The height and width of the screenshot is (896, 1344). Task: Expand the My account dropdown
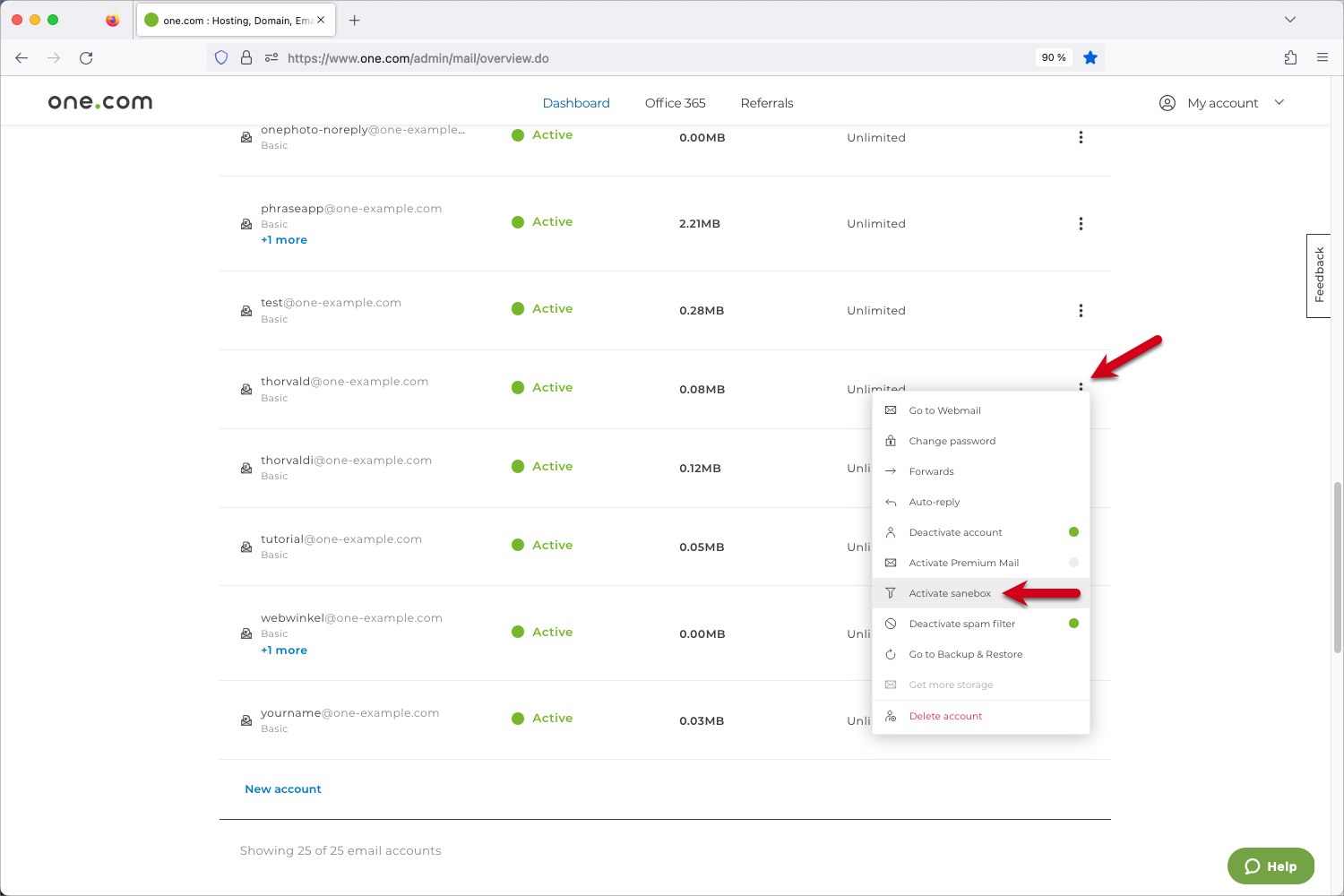click(x=1222, y=103)
